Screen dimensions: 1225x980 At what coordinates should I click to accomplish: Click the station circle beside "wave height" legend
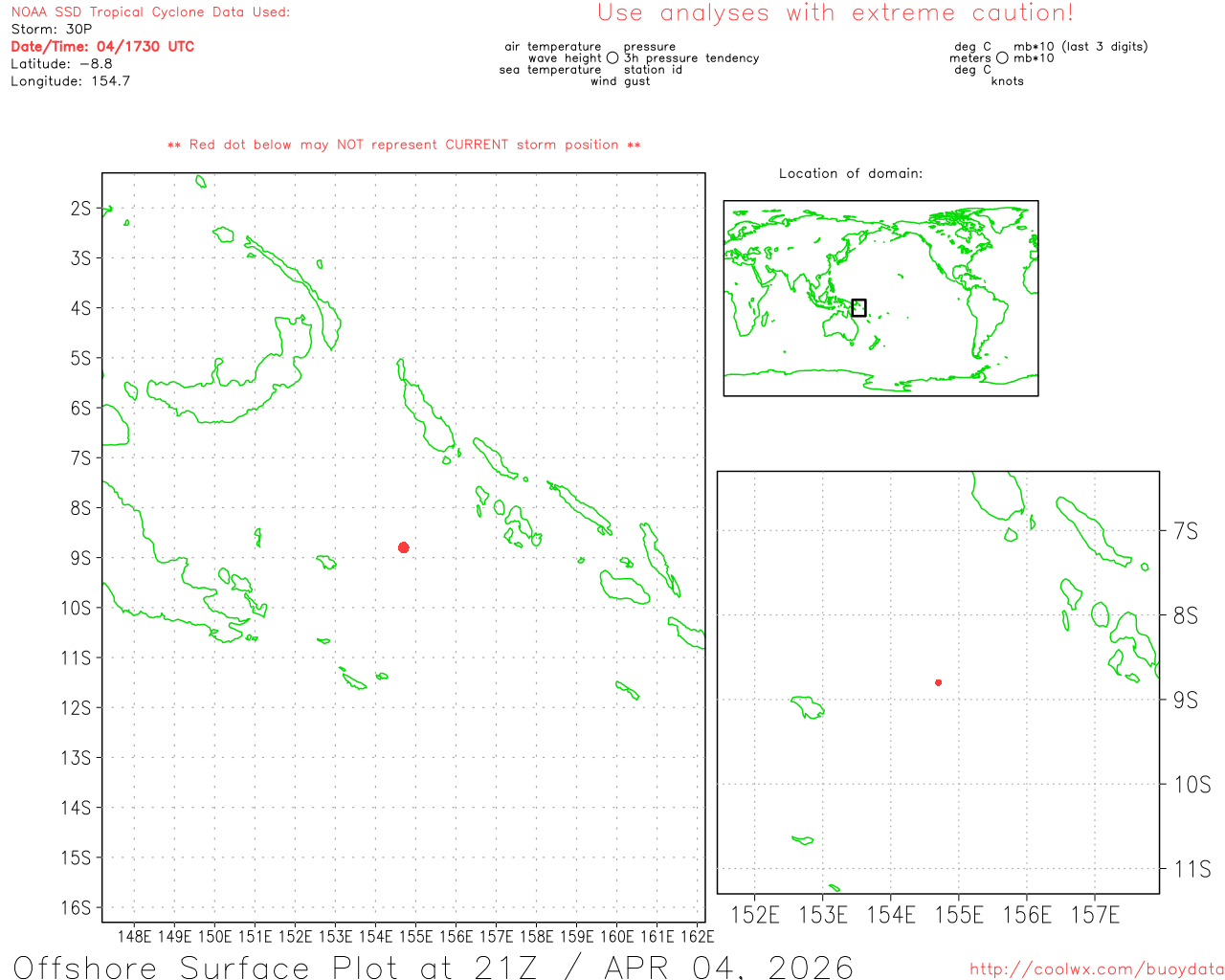tap(612, 58)
